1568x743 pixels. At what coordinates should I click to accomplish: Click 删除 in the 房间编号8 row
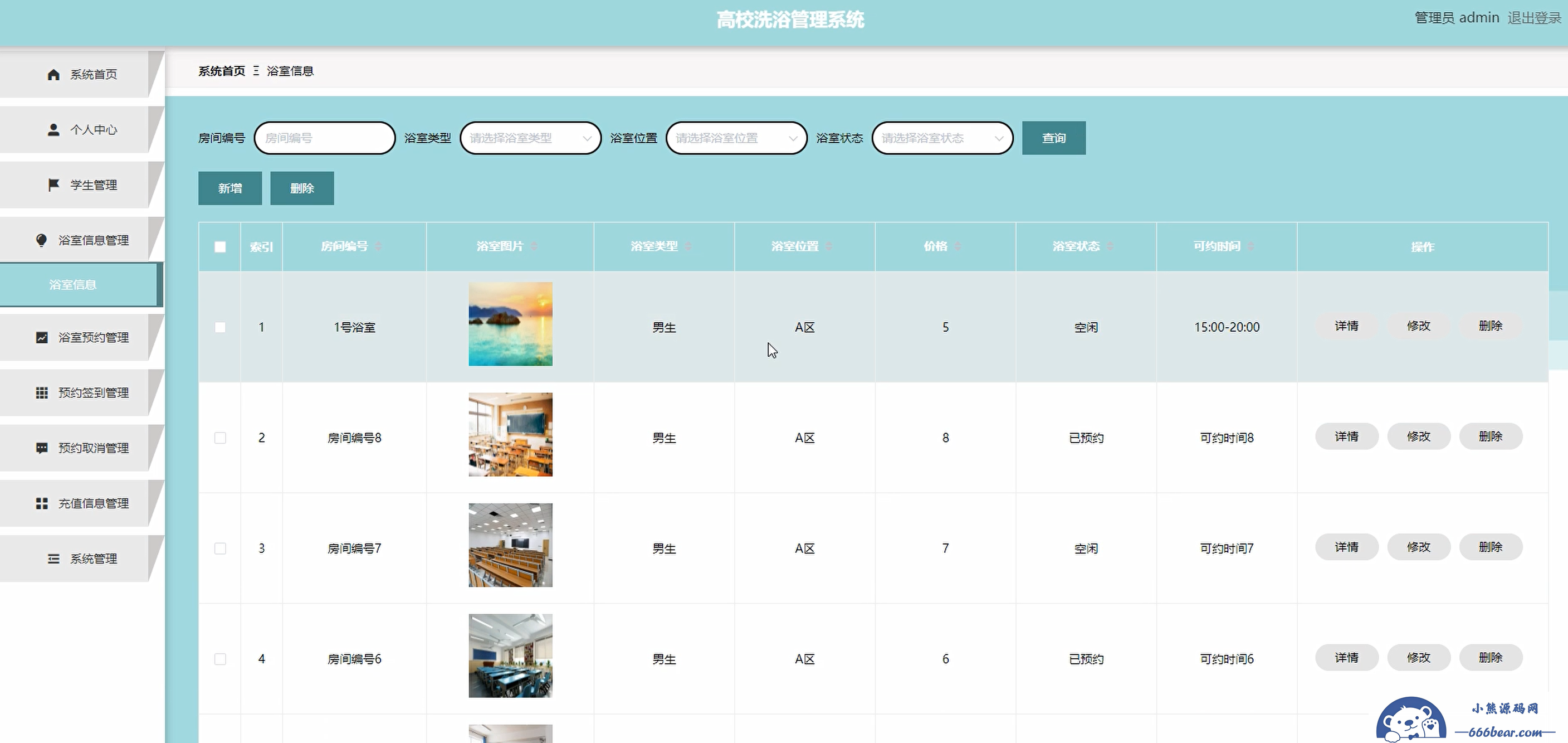click(1491, 436)
